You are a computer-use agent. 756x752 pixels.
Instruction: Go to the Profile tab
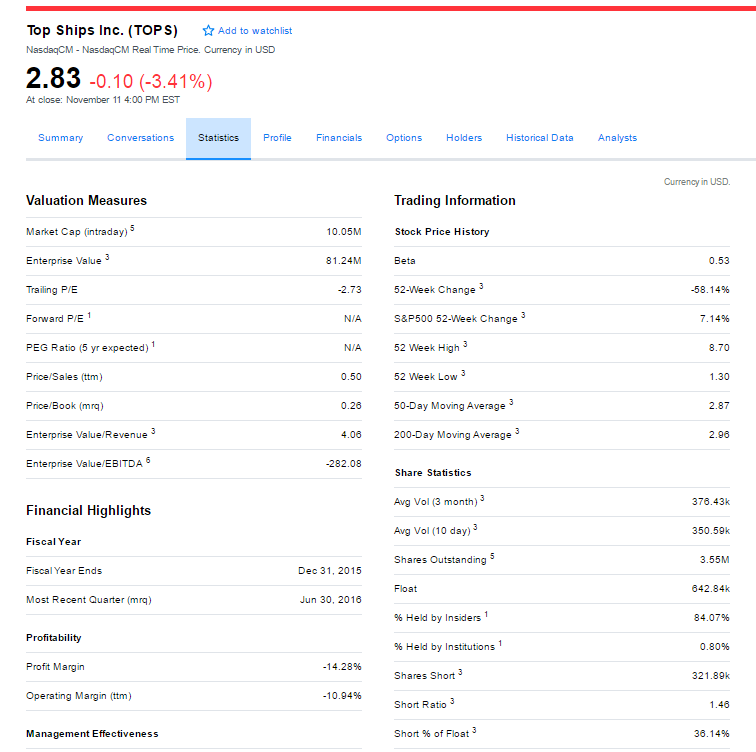pos(277,138)
